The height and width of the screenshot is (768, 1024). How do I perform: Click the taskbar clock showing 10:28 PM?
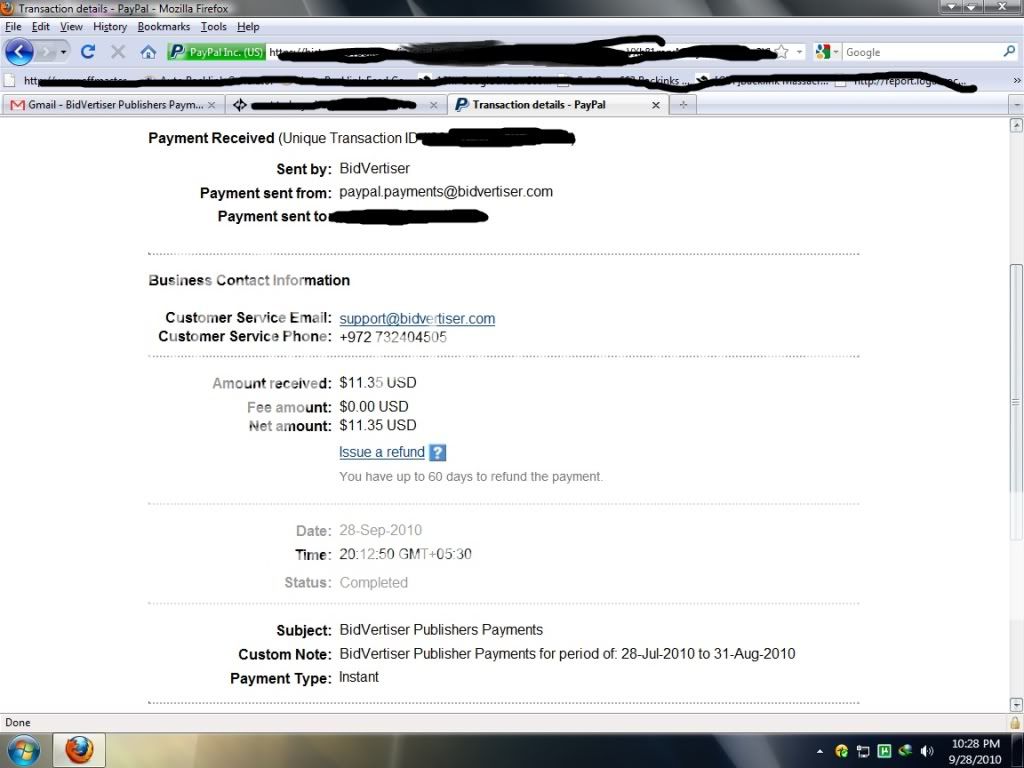975,744
